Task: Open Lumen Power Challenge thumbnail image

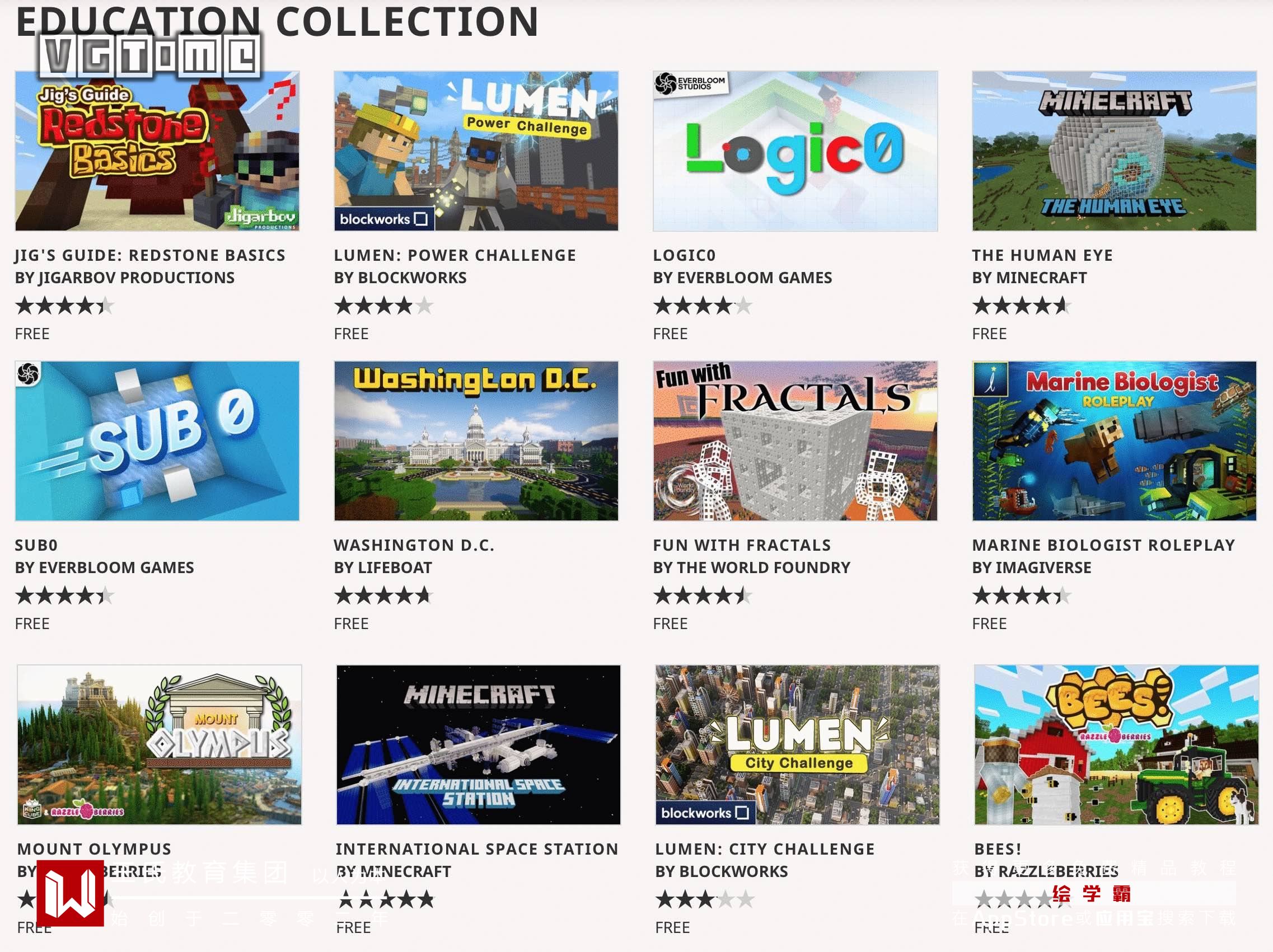Action: (476, 151)
